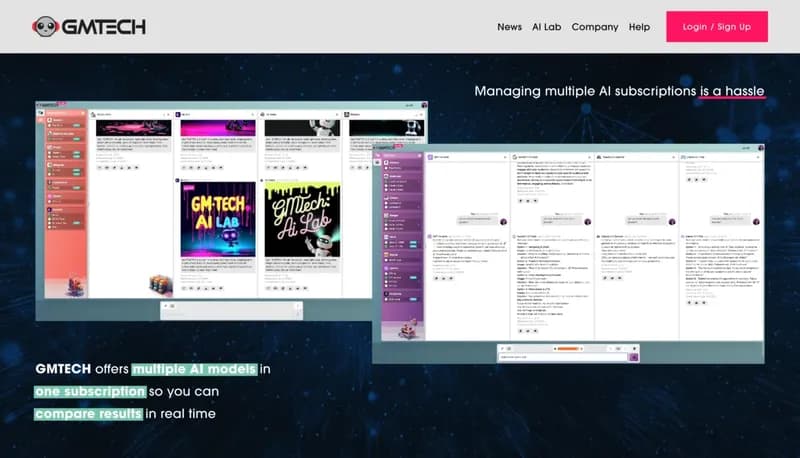Click the 'is a hassle' underlined text
Image resolution: width=800 pixels, height=458 pixels.
[732, 91]
